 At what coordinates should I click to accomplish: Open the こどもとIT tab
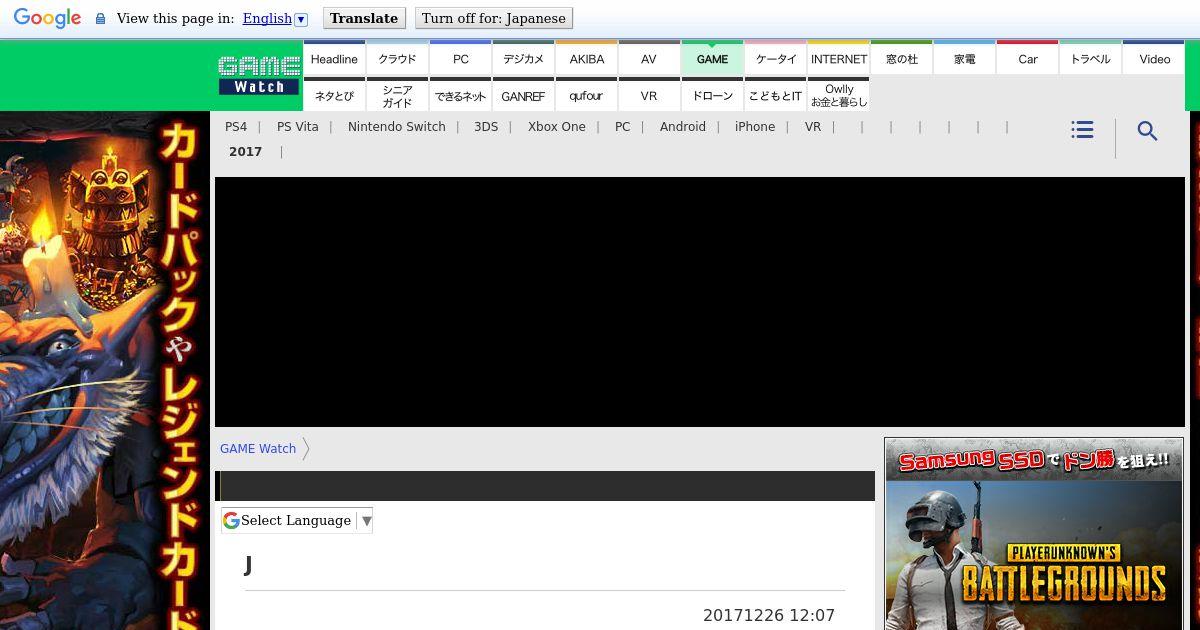click(x=775, y=95)
